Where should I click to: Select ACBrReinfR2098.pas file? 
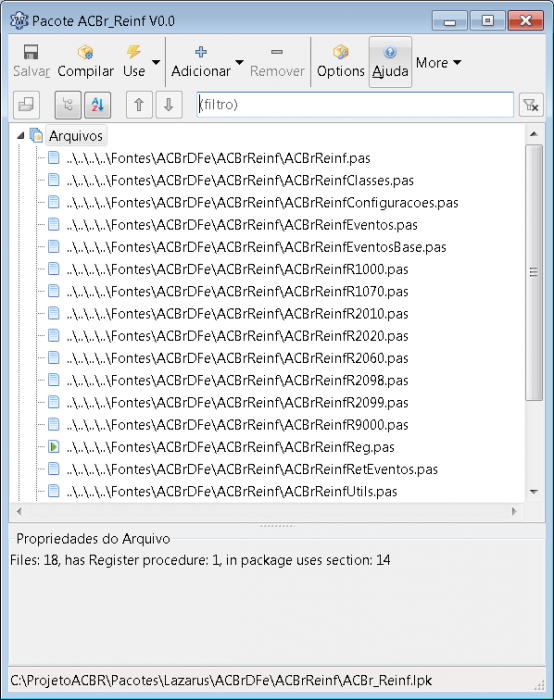(237, 380)
